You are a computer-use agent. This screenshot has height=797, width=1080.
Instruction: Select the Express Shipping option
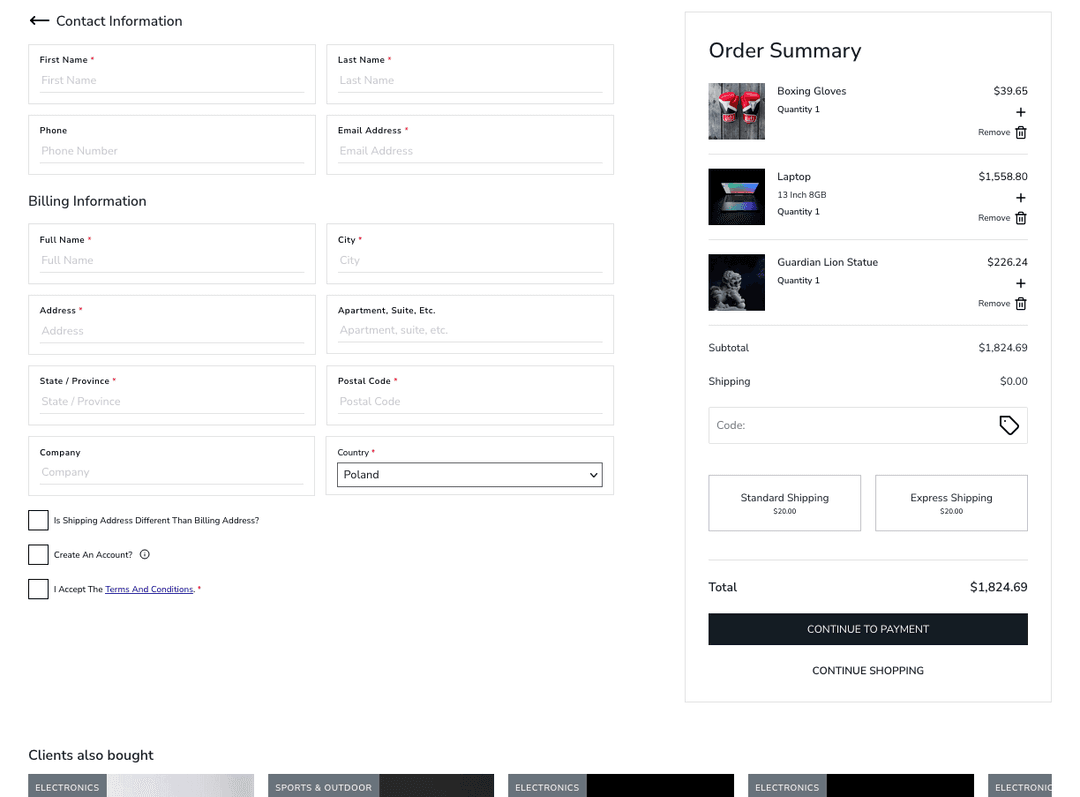pos(950,503)
